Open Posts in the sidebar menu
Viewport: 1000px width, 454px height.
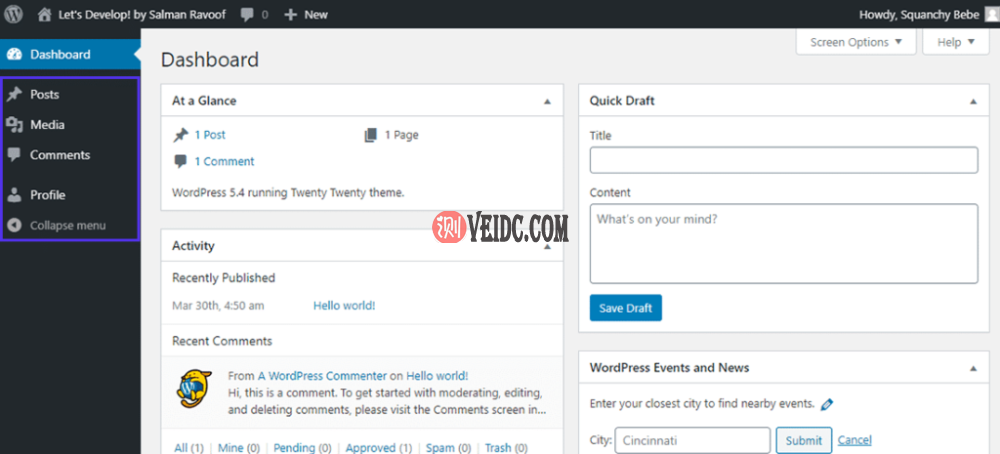pos(45,94)
